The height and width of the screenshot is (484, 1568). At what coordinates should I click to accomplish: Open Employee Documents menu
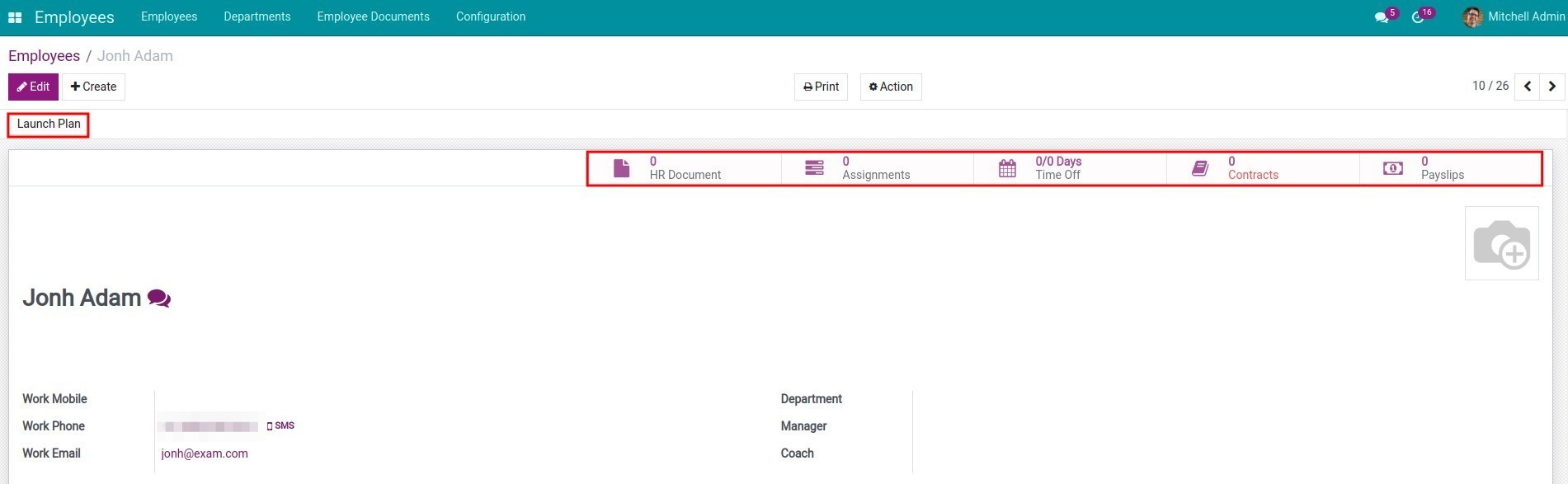(x=374, y=16)
